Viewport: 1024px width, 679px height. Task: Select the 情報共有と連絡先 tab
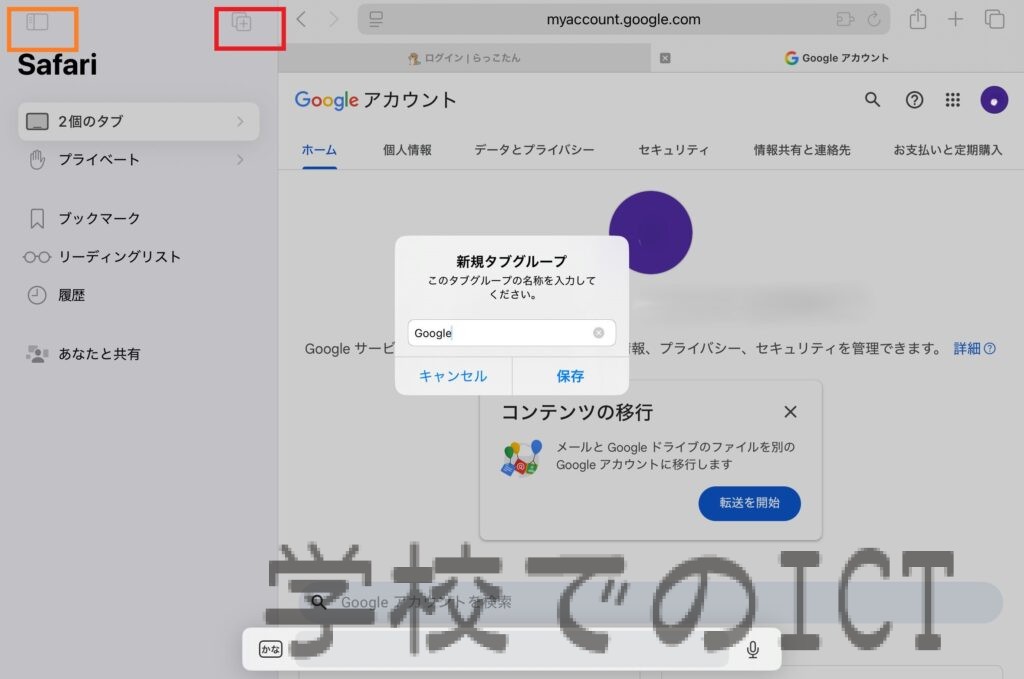click(802, 150)
